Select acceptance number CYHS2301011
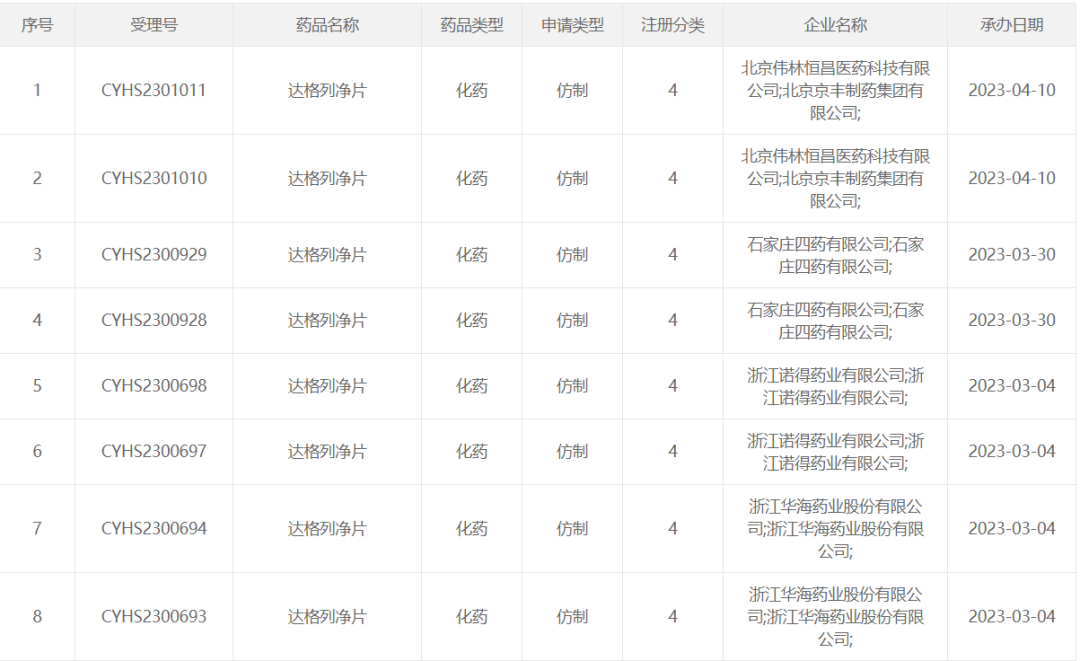This screenshot has width=1080, height=661. (154, 90)
